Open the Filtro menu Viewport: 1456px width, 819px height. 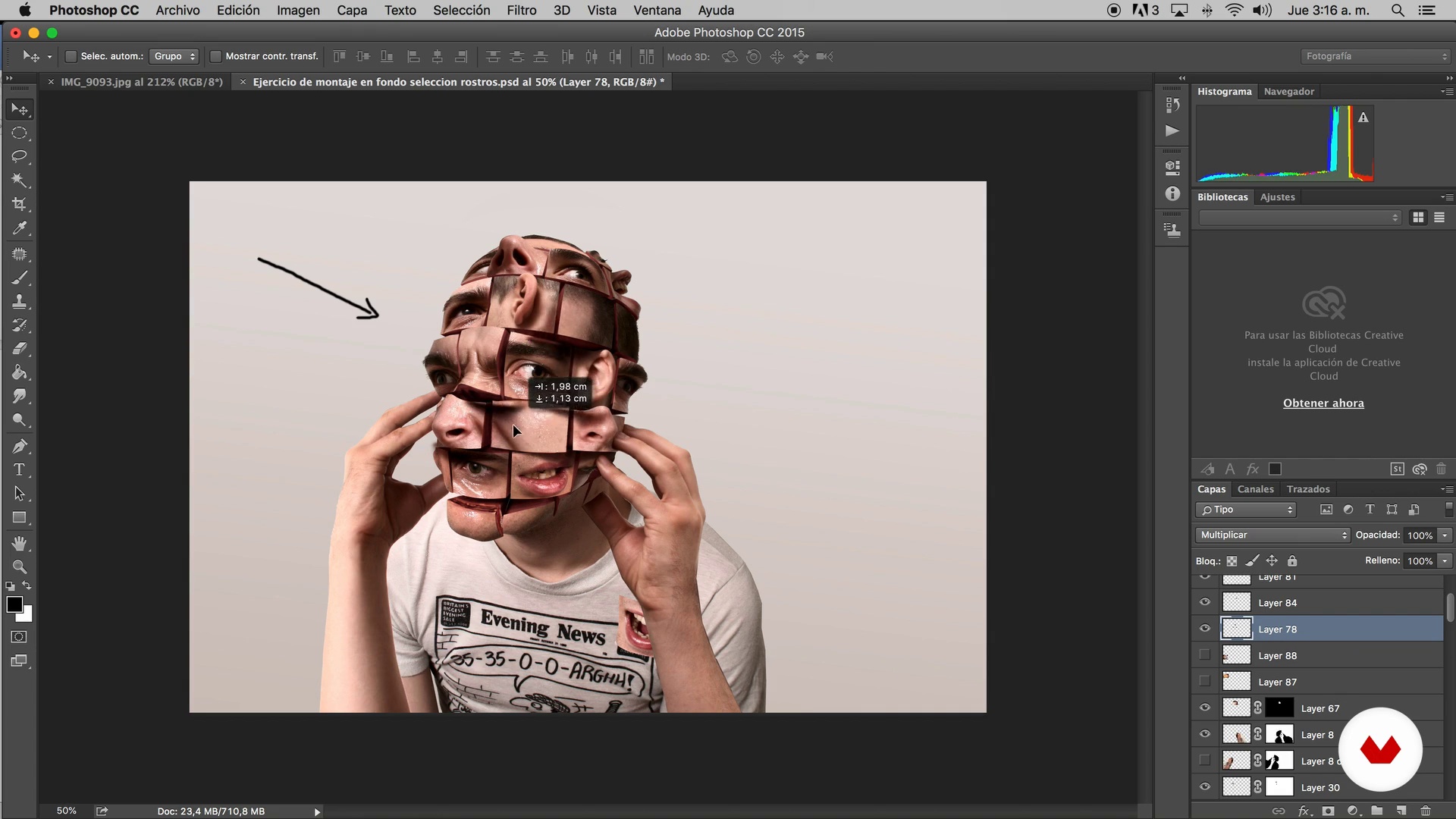(522, 10)
